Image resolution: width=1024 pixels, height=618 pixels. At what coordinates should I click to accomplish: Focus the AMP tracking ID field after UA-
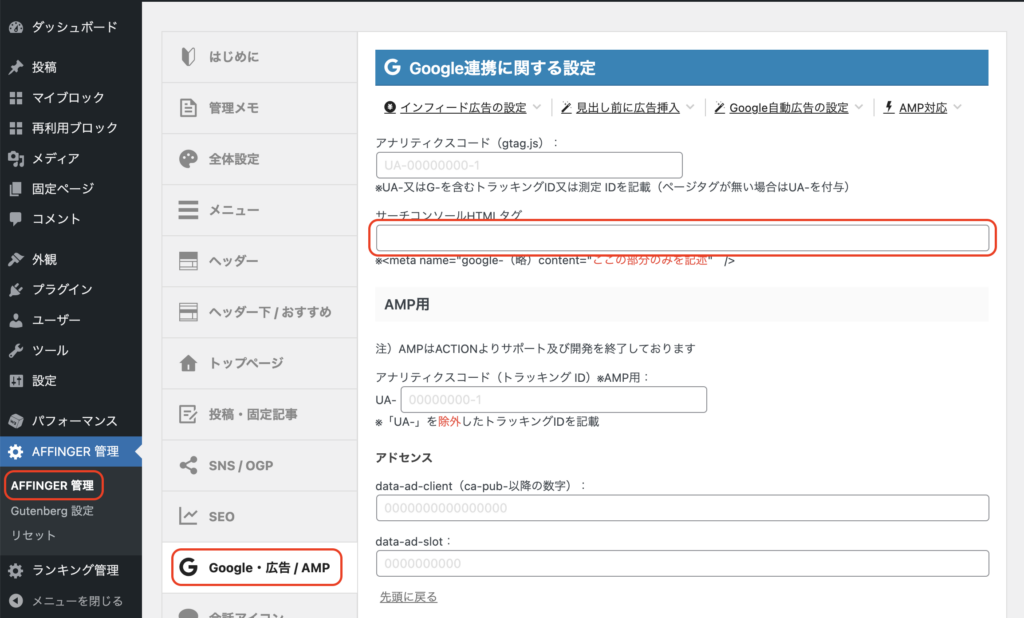(554, 400)
